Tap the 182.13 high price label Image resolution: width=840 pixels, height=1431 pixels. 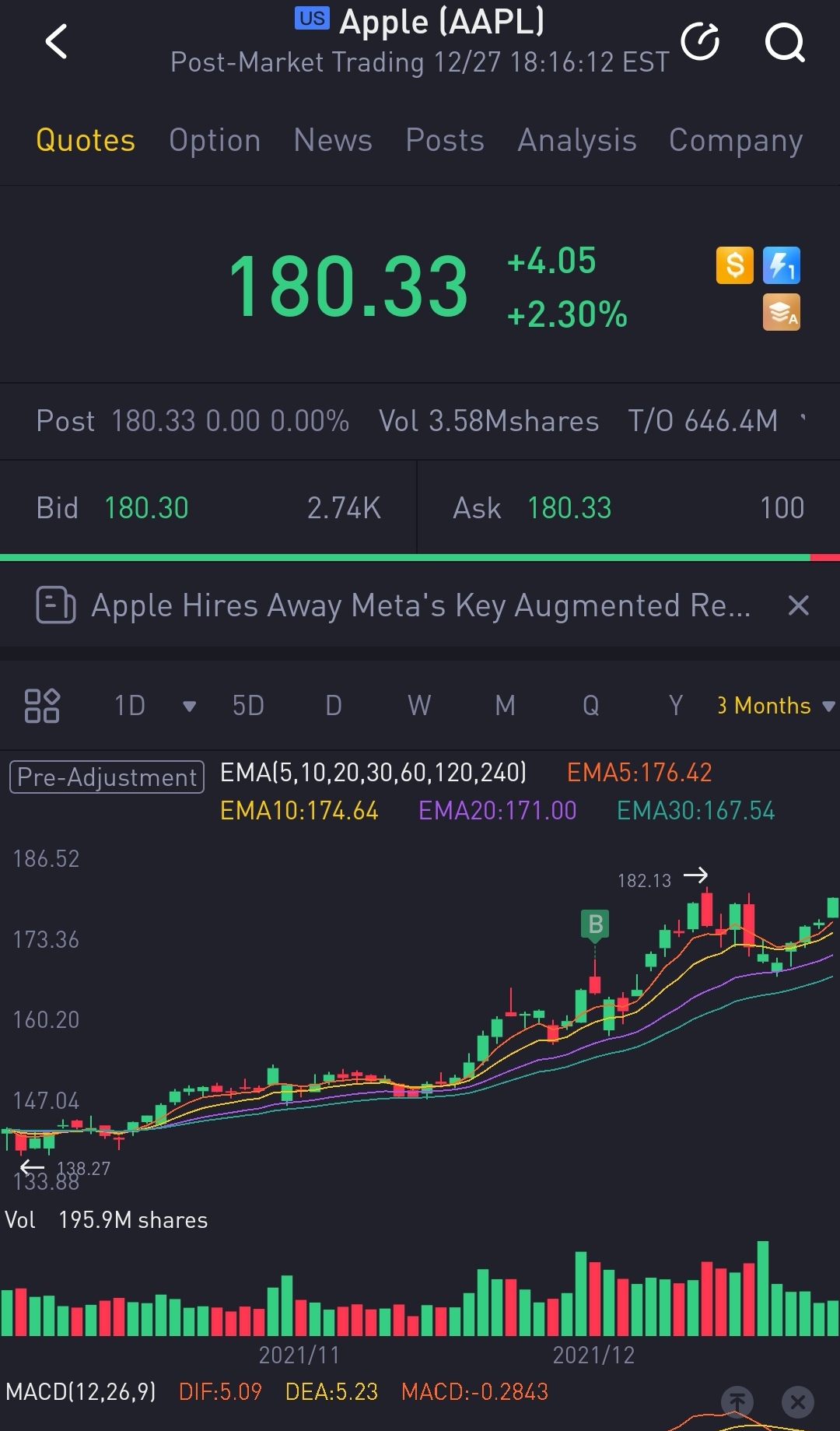(644, 881)
